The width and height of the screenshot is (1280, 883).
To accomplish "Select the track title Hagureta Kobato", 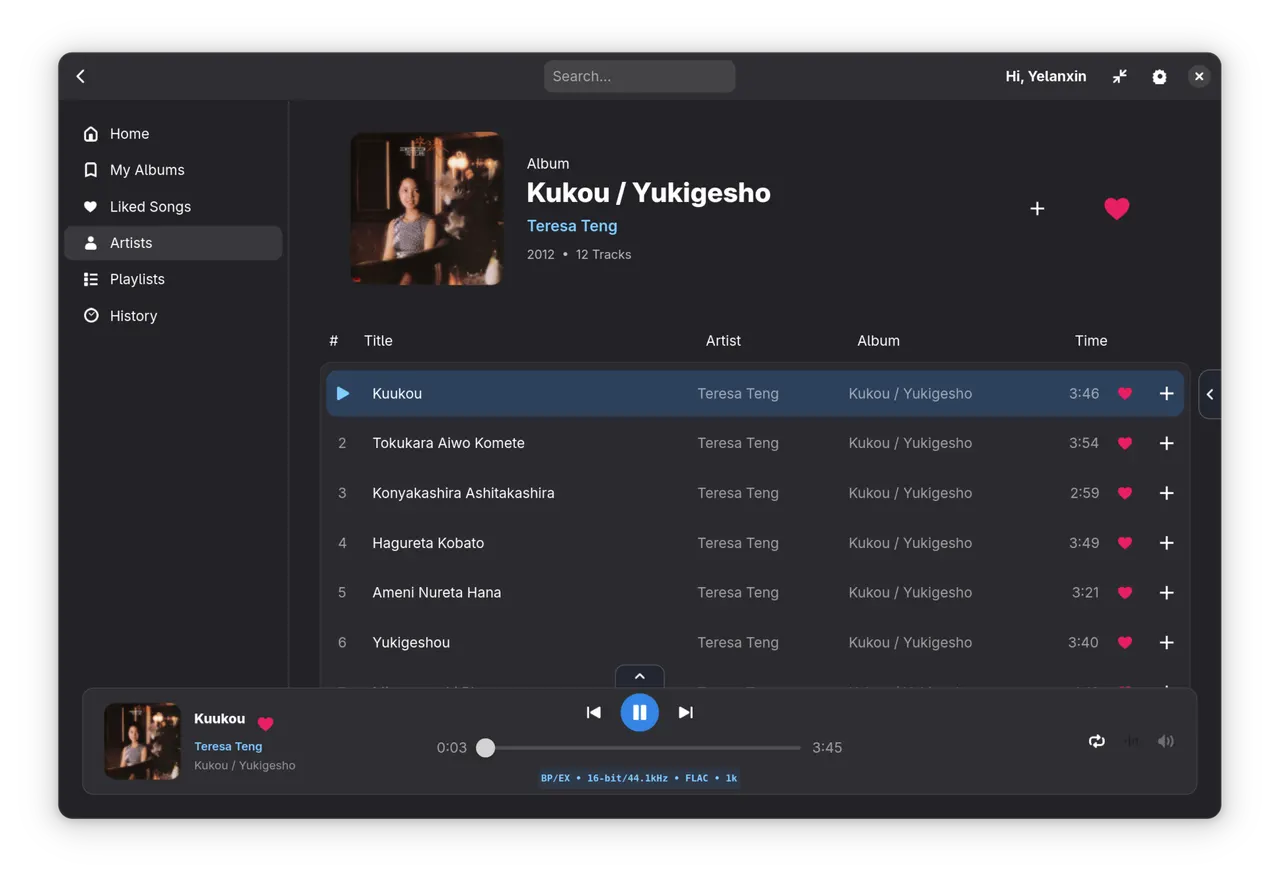I will click(x=428, y=543).
